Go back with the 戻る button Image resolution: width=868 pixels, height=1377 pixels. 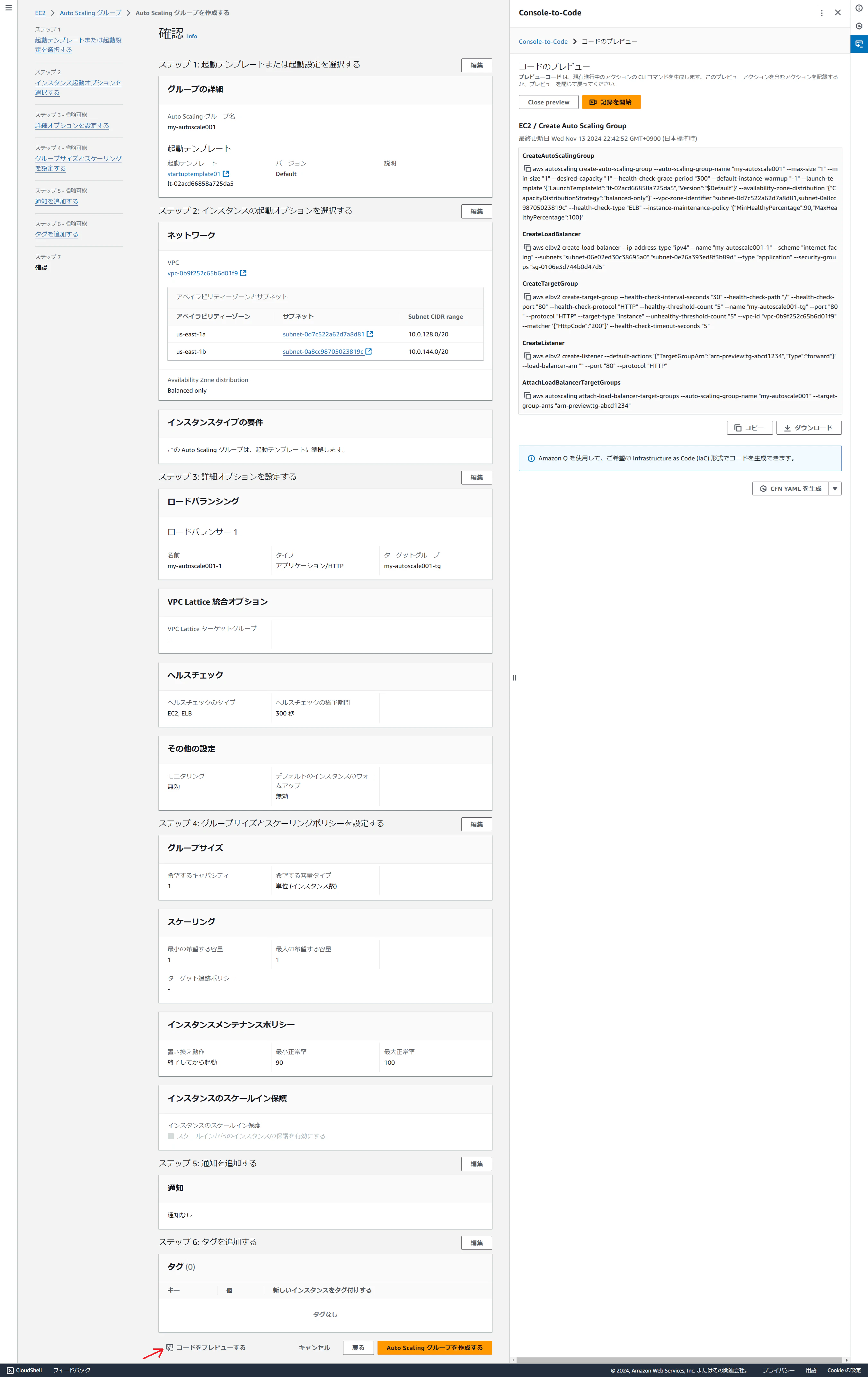[x=359, y=1348]
